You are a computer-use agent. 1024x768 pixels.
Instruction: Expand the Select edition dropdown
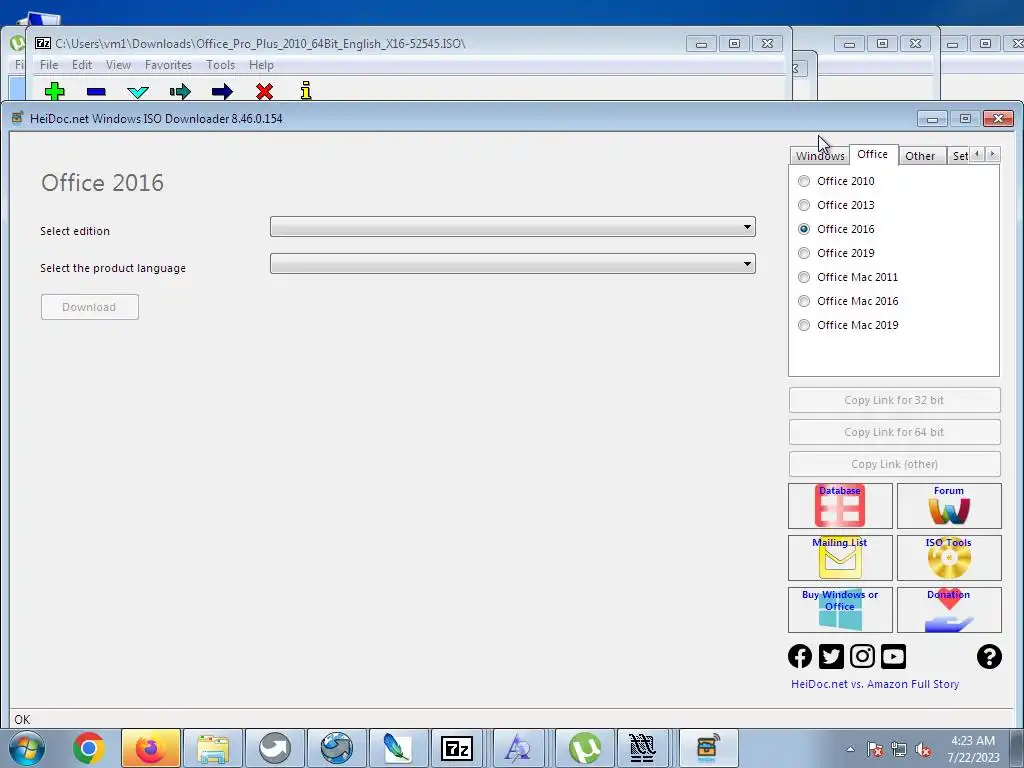click(x=513, y=227)
